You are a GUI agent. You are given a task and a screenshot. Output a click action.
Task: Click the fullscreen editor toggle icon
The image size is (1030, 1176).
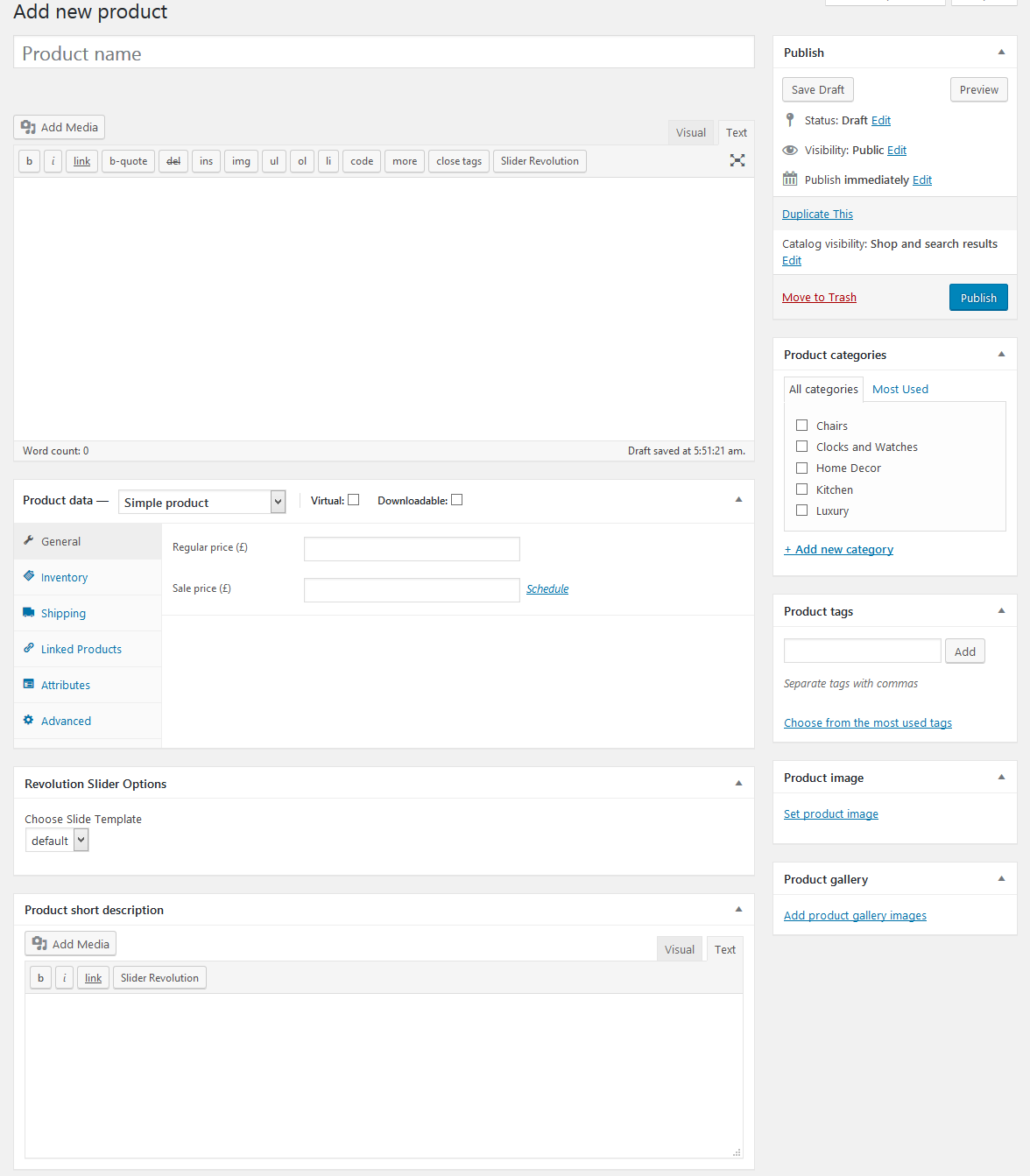tap(737, 160)
